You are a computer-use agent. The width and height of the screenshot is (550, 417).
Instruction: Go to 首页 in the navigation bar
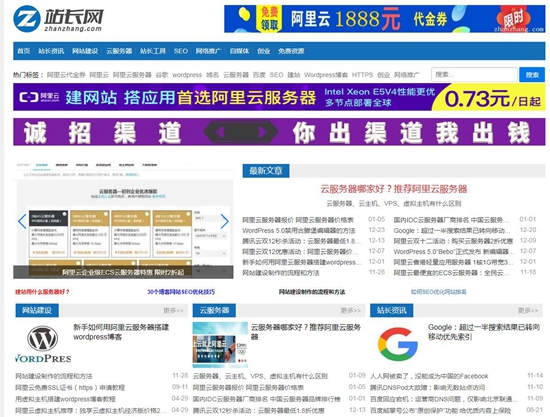tap(24, 51)
